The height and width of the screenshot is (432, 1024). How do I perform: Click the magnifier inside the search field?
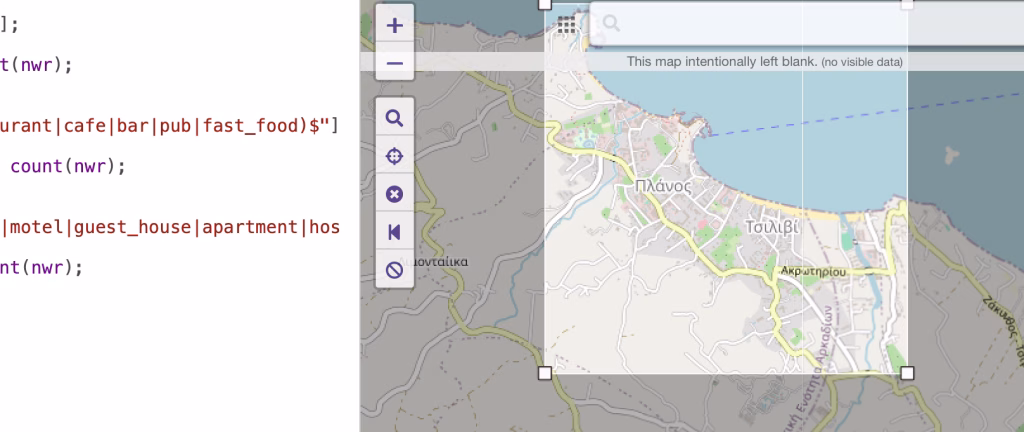612,24
